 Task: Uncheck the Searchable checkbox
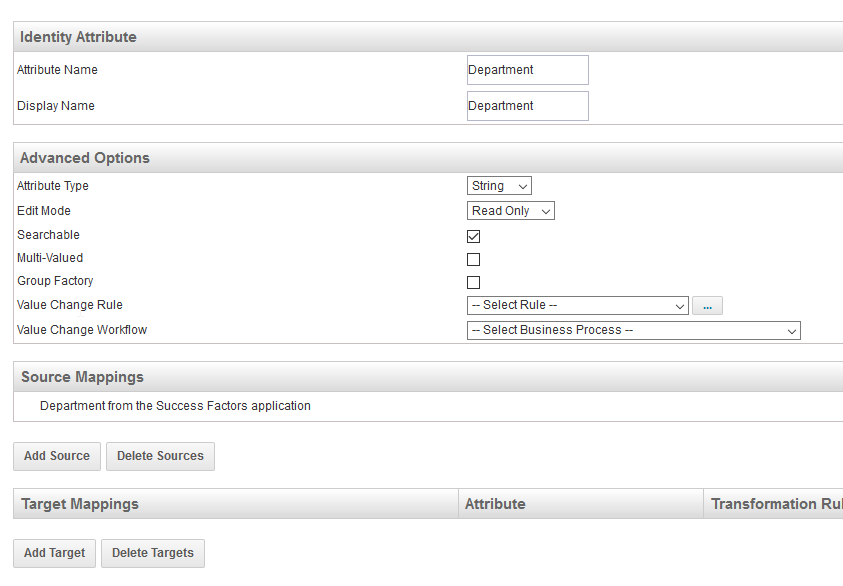click(x=474, y=236)
